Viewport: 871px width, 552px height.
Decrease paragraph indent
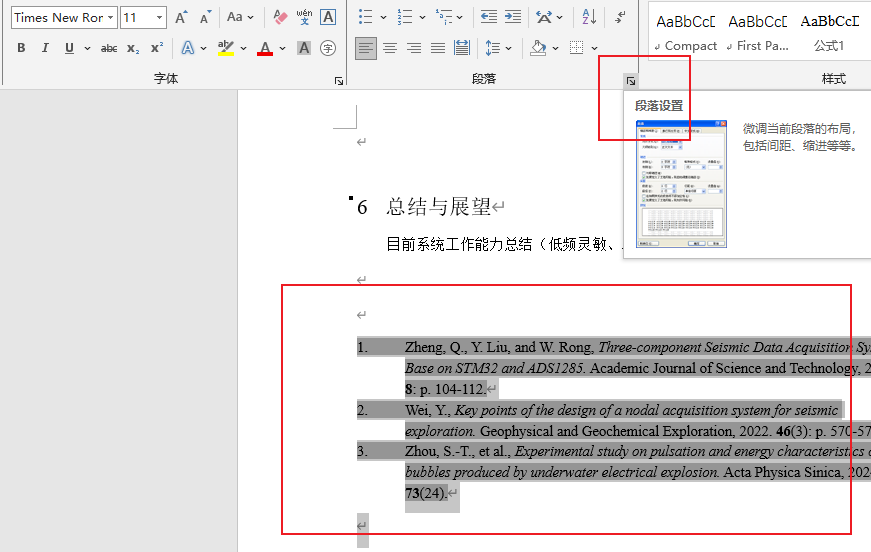point(489,17)
